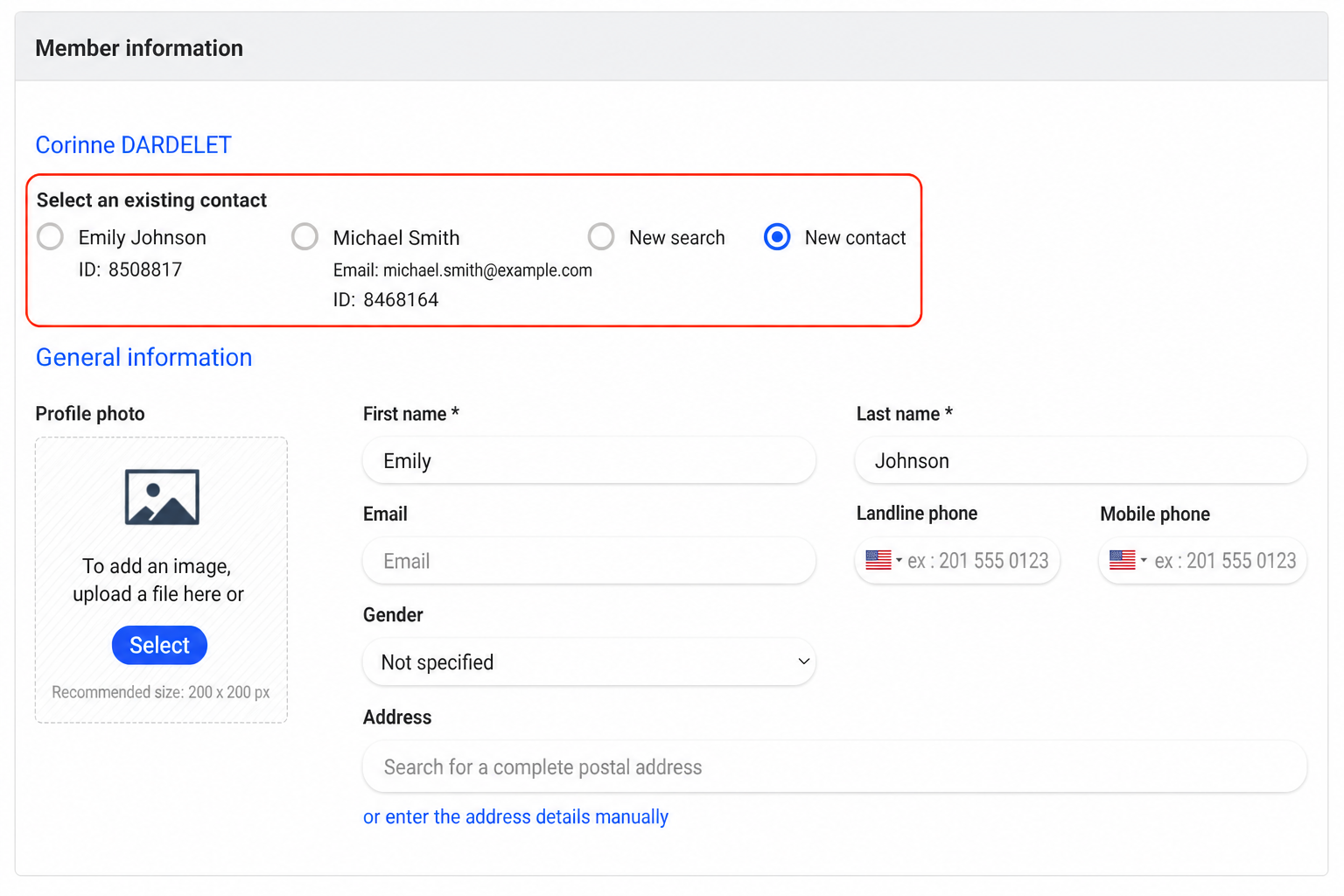Image resolution: width=1344 pixels, height=896 pixels.
Task: Click the General information section heading
Action: coord(143,357)
